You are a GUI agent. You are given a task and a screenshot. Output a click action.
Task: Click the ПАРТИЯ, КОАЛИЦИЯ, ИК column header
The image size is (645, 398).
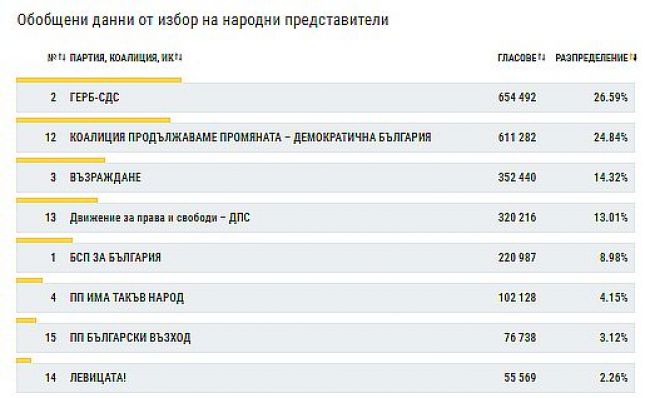tap(122, 58)
